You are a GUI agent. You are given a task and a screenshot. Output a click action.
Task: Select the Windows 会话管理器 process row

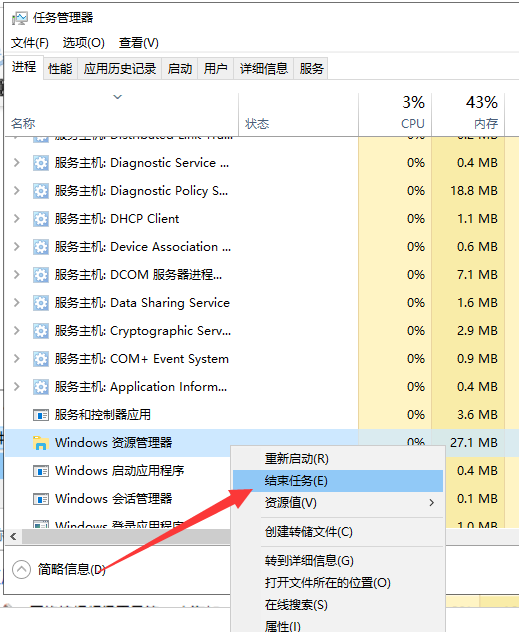(x=118, y=499)
